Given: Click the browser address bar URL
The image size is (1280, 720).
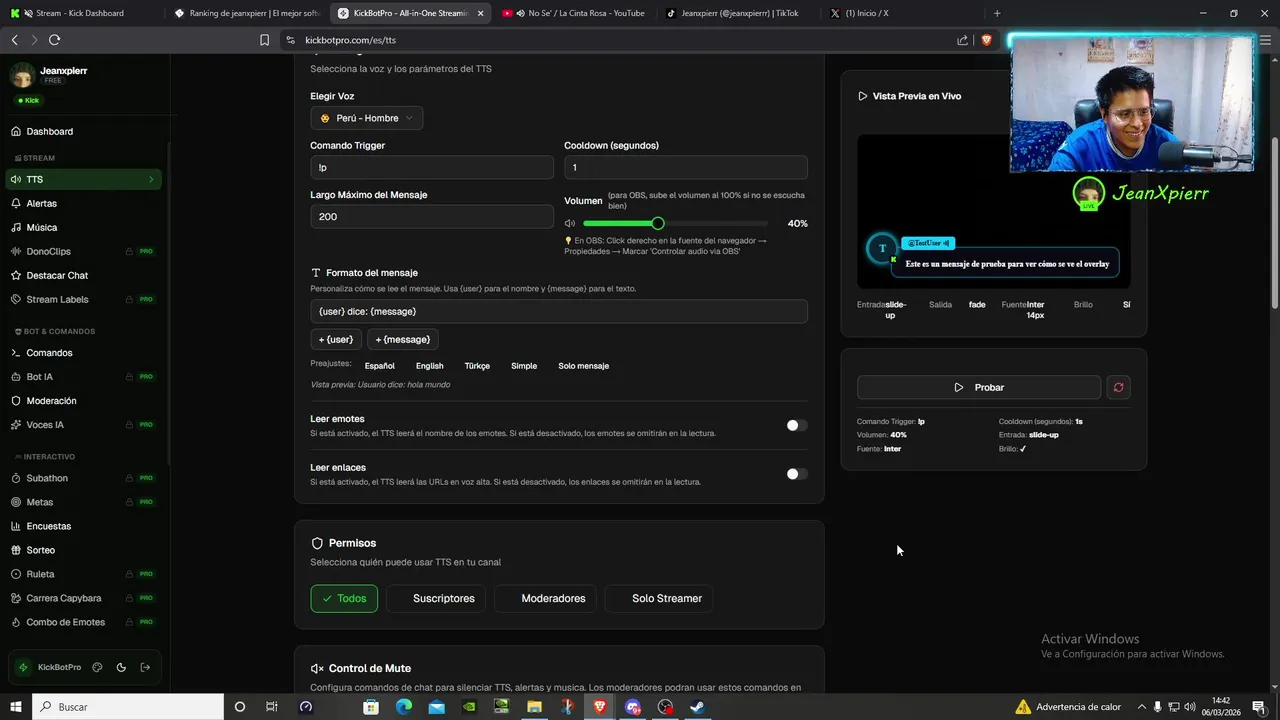Looking at the screenshot, I should point(350,40).
